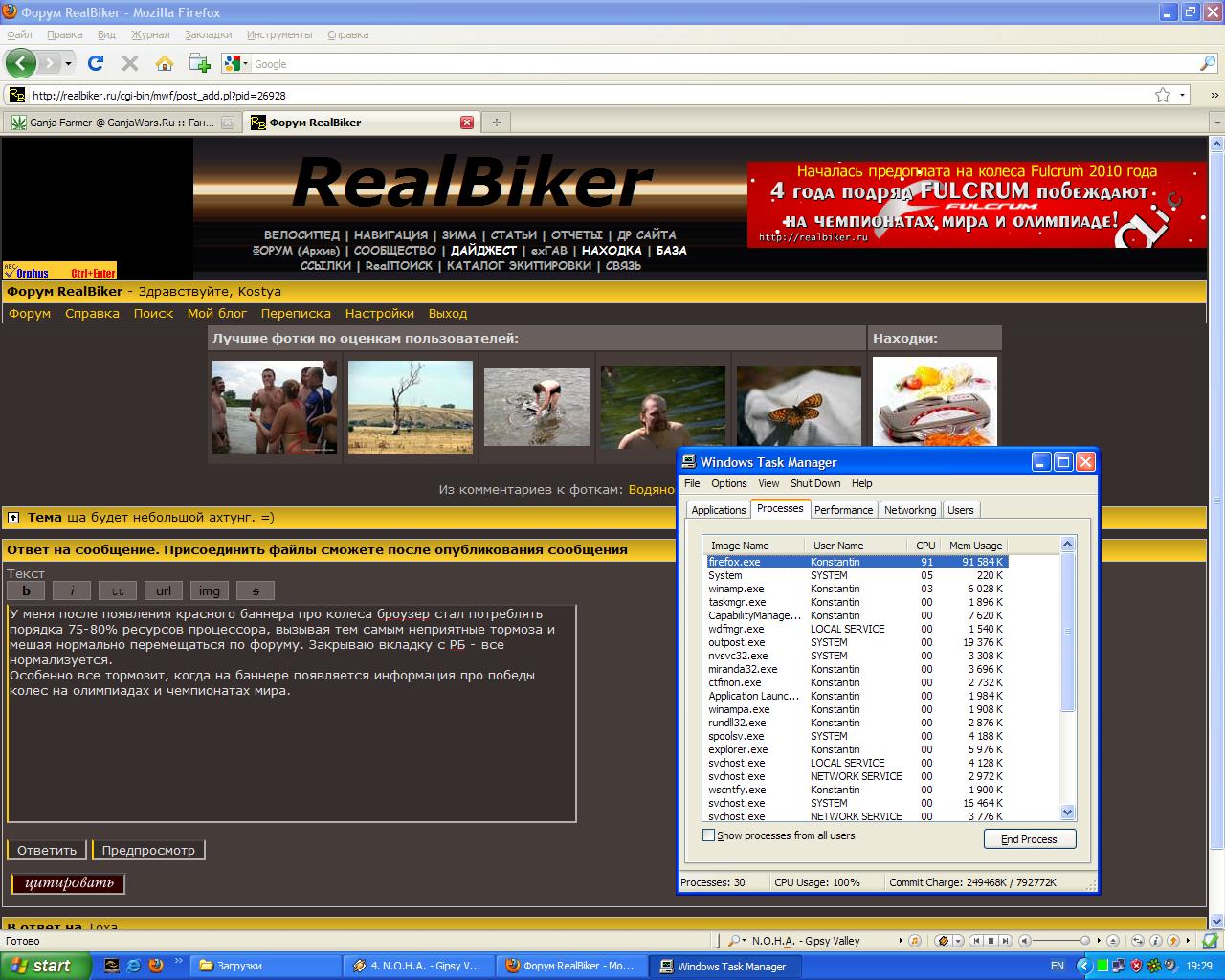Viewport: 1225px width, 980px height.
Task: Click the magnifier search icon in search bar
Action: [x=1208, y=64]
